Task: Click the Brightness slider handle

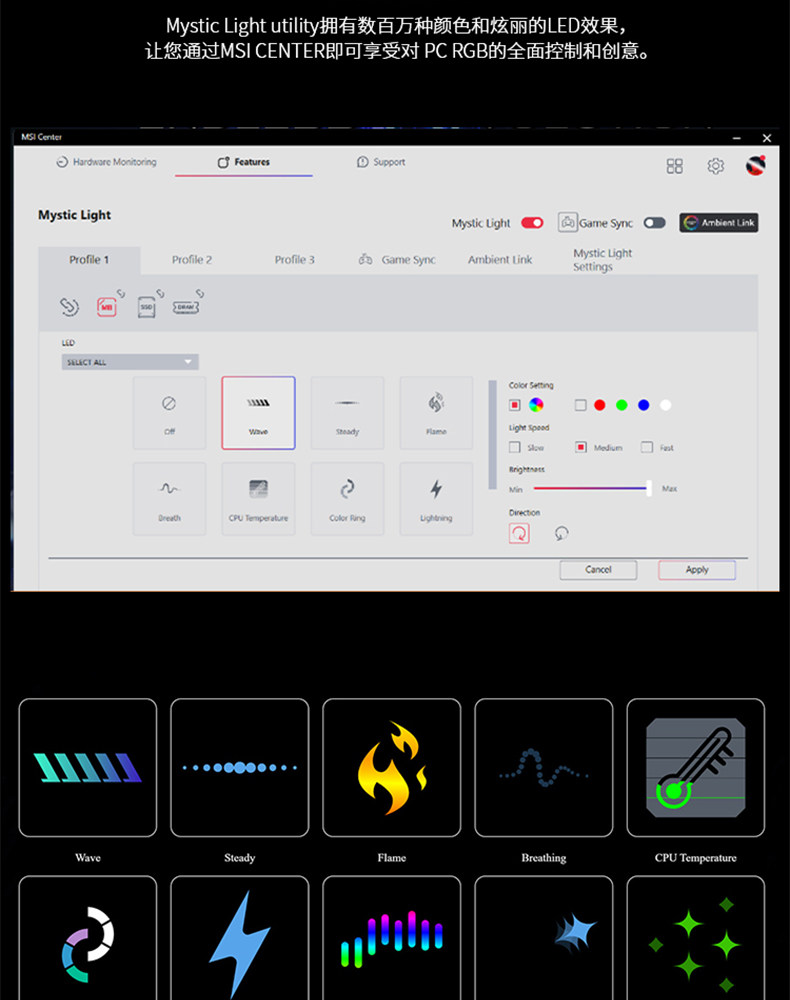Action: 648,489
